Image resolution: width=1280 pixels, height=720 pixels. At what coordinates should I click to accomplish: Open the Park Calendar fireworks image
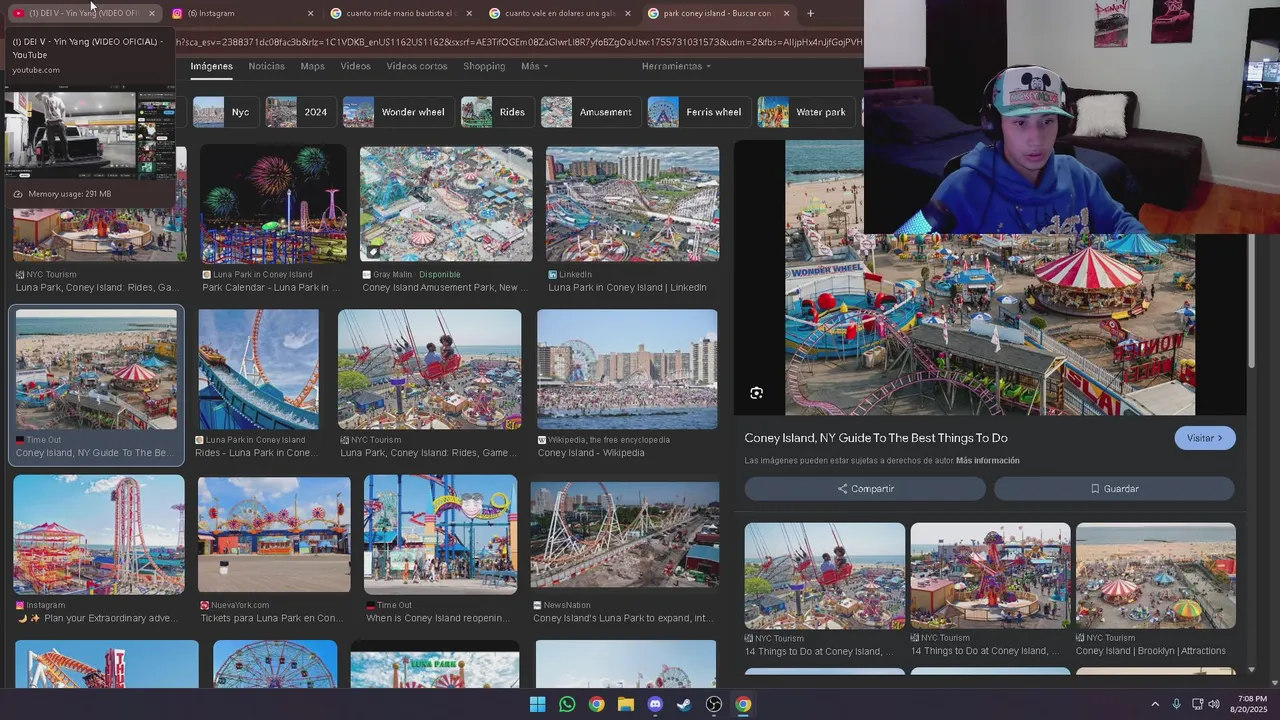click(x=273, y=204)
